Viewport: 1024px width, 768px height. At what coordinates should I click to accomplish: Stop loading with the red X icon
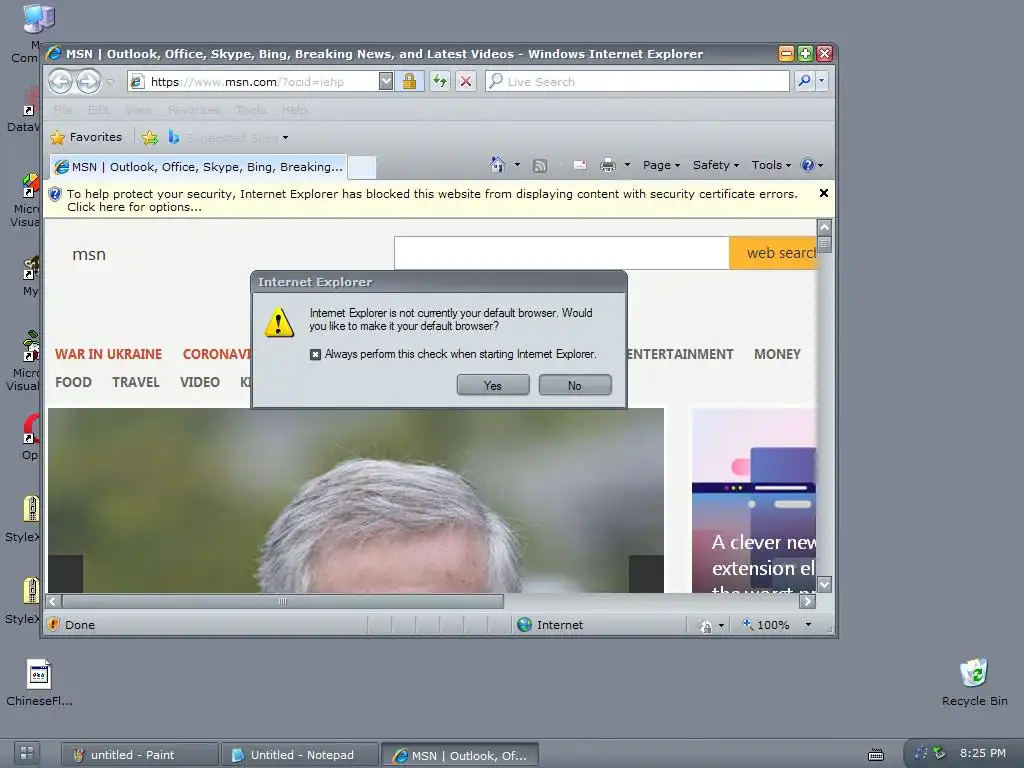click(466, 82)
